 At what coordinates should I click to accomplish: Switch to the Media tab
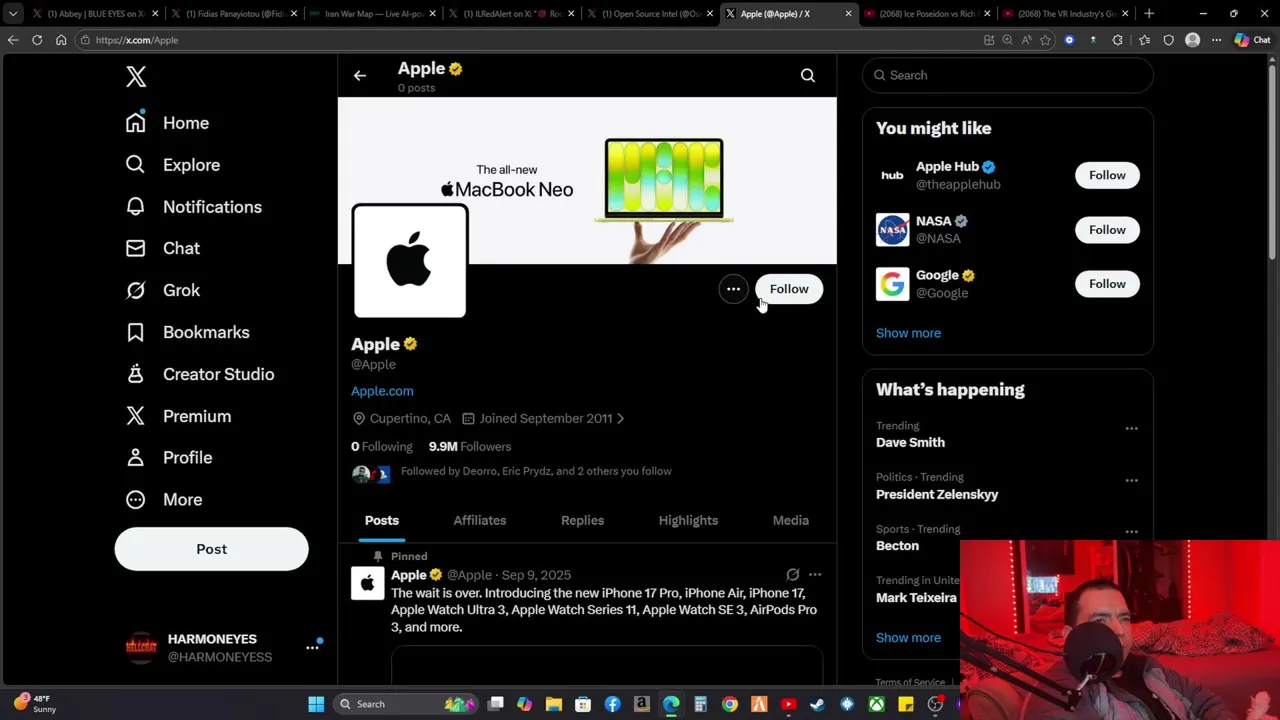click(x=791, y=520)
